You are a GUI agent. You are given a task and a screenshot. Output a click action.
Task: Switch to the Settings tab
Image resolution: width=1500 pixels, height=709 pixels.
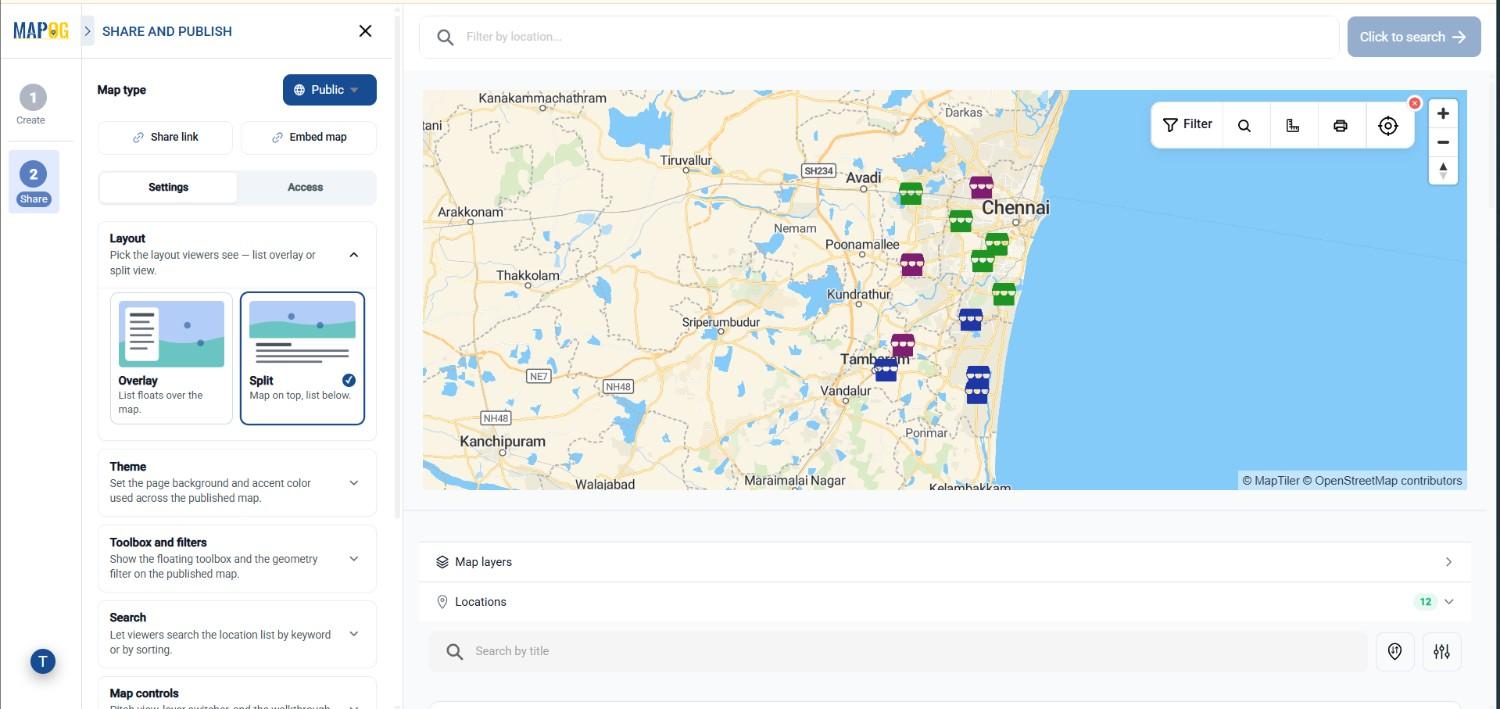[168, 187]
